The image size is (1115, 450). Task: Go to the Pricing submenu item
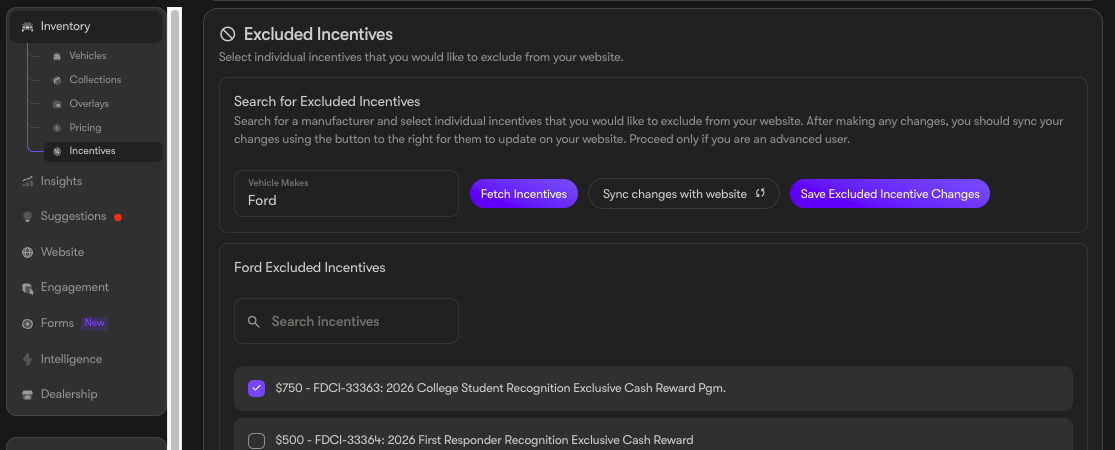click(x=85, y=128)
